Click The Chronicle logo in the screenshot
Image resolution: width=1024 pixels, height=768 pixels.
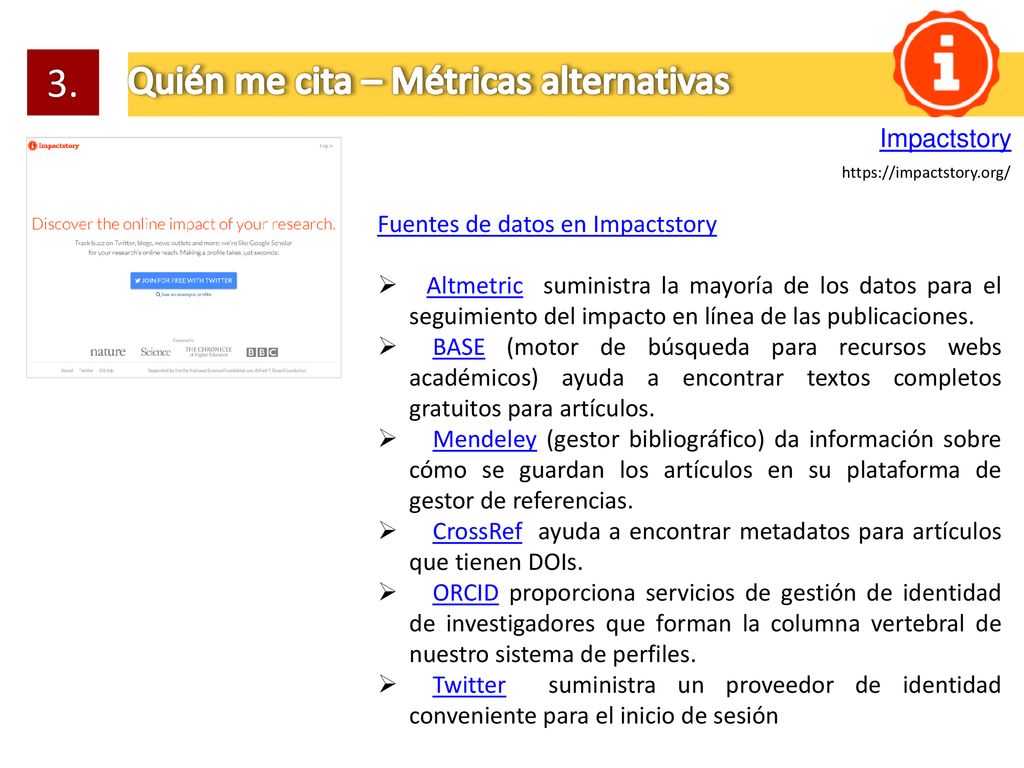(208, 351)
